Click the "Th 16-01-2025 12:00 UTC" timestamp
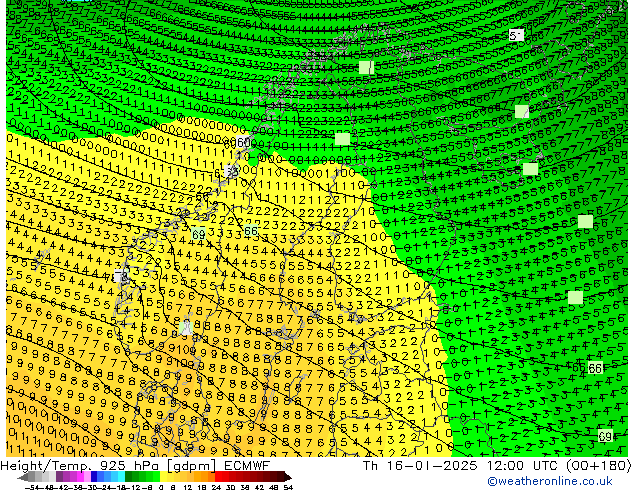This screenshot has width=634, height=490. [462, 465]
